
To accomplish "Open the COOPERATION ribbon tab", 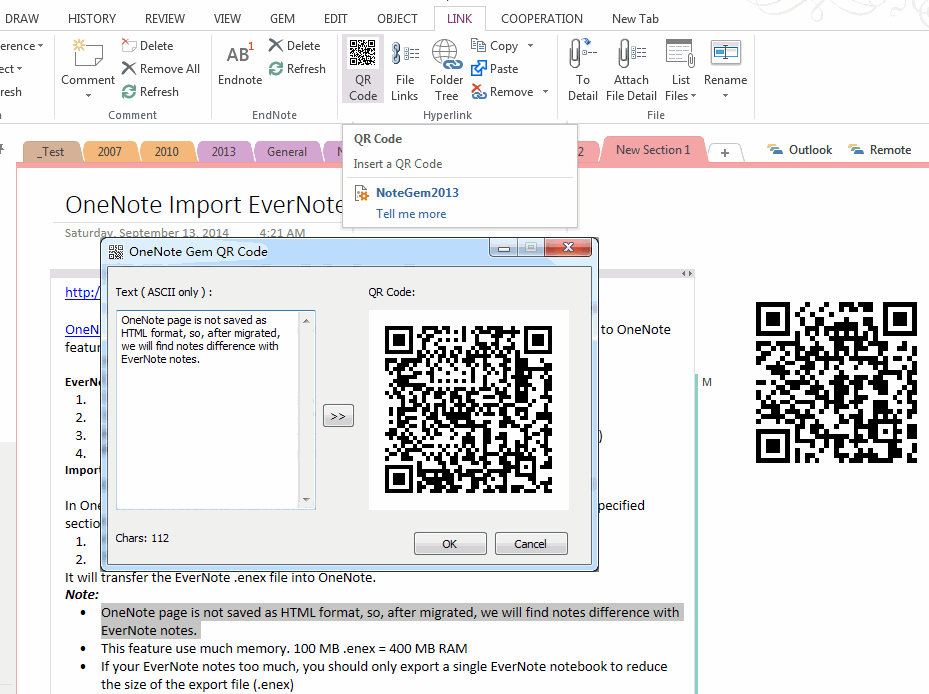I will 542,19.
